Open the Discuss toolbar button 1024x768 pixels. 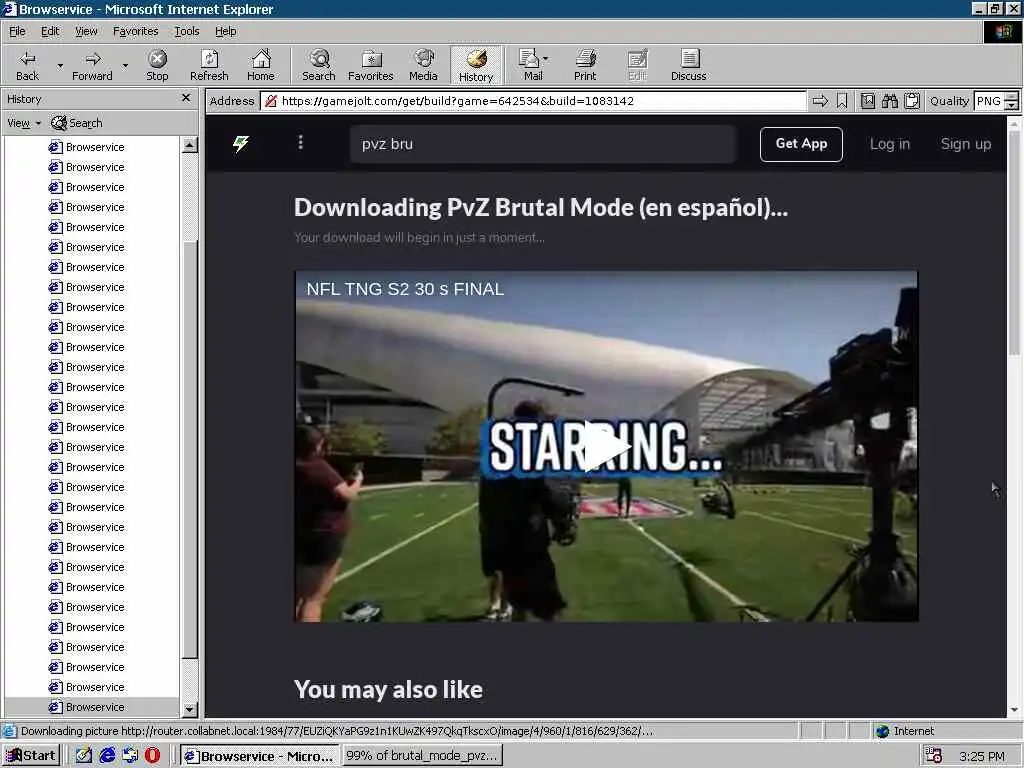(688, 65)
